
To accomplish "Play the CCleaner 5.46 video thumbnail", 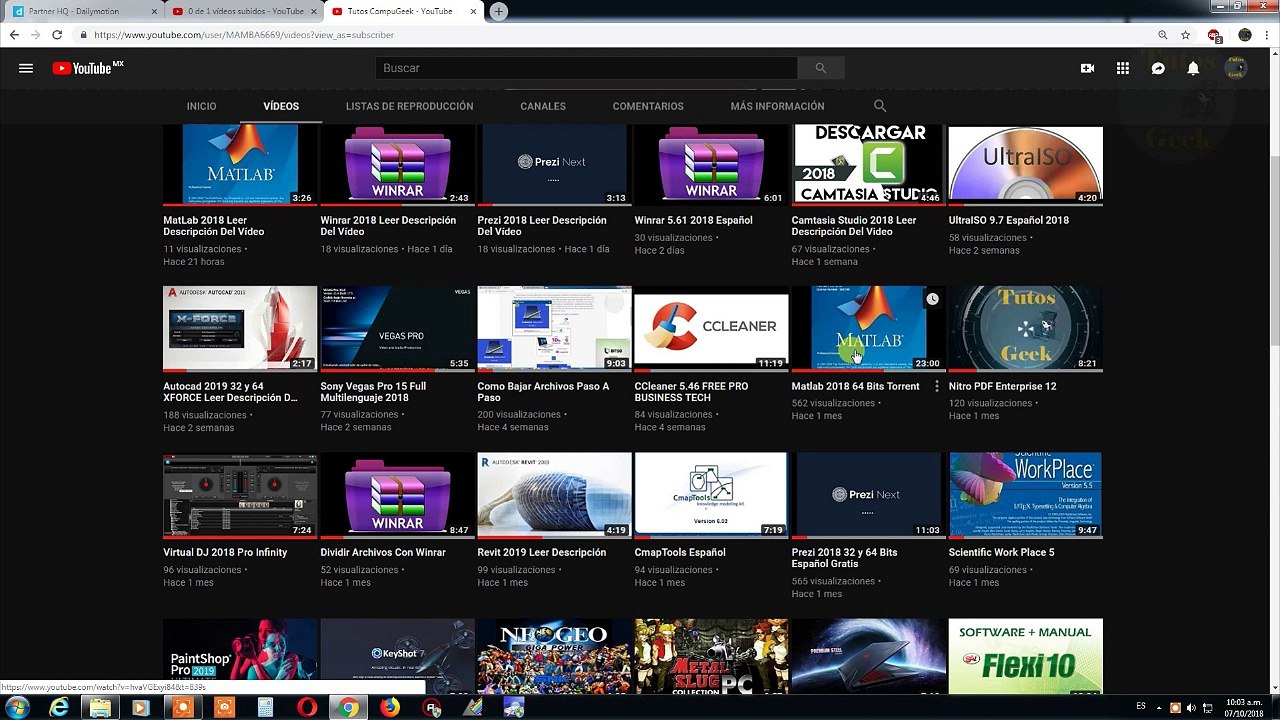I will (x=711, y=328).
